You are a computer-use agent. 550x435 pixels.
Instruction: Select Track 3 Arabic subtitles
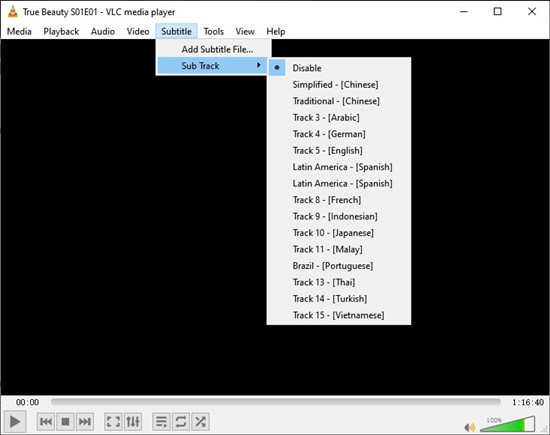pyautogui.click(x=339, y=118)
